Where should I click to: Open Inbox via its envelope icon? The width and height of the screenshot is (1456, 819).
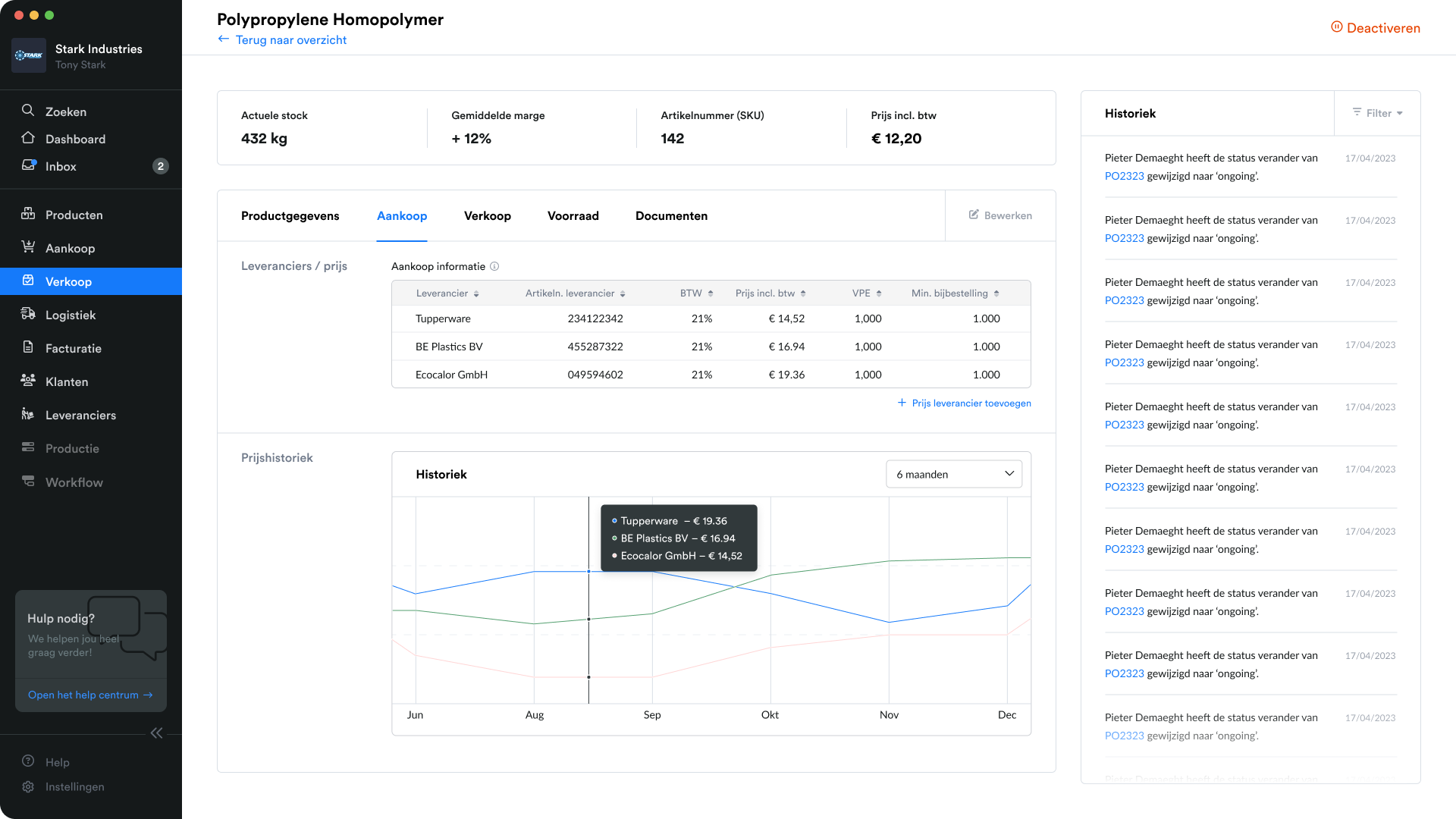coord(28,165)
